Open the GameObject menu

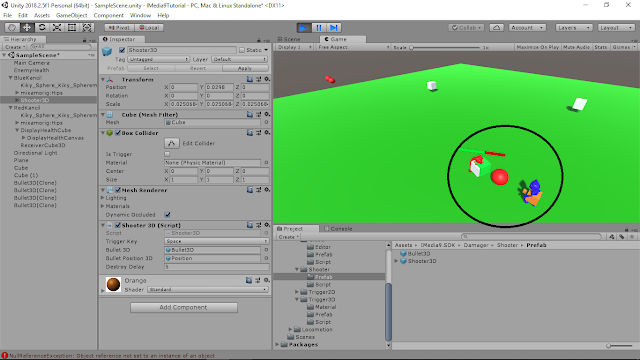click(x=71, y=15)
